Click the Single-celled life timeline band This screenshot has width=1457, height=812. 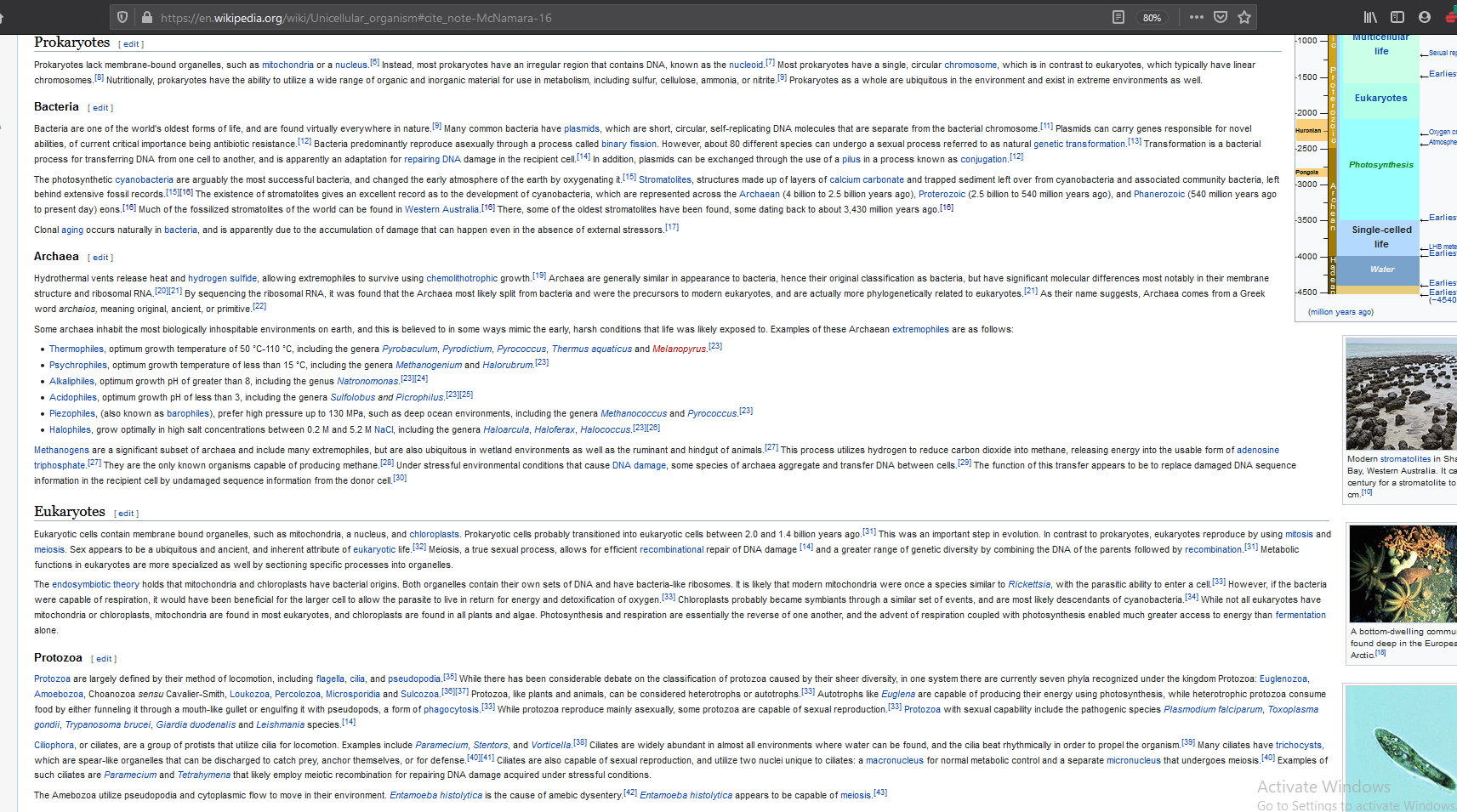click(1381, 237)
